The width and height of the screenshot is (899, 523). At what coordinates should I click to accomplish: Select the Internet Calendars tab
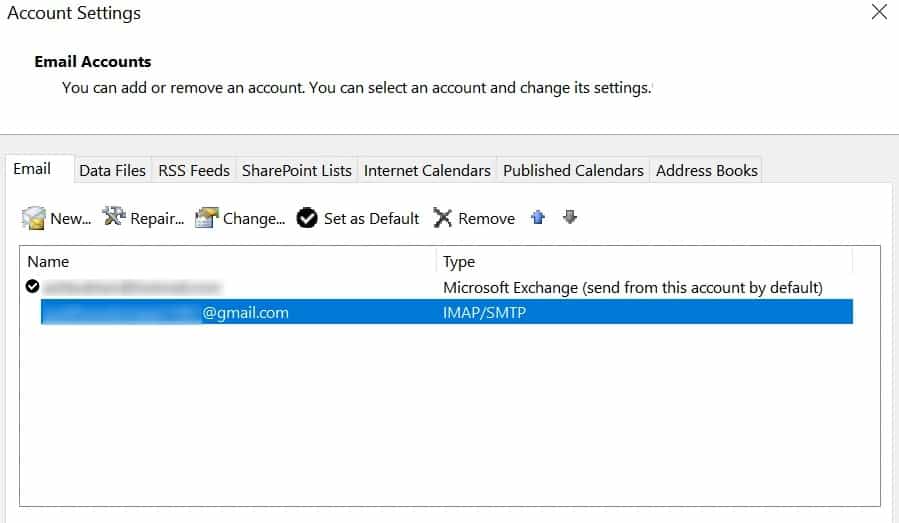[x=427, y=170]
